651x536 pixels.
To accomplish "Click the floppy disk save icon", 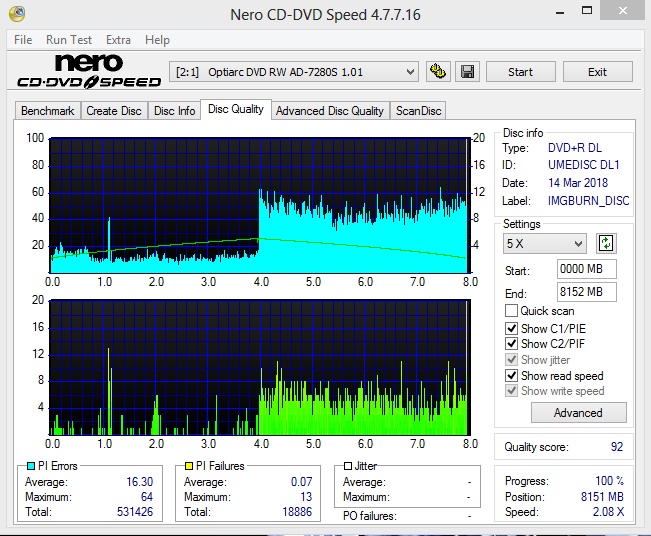I will pyautogui.click(x=467, y=72).
